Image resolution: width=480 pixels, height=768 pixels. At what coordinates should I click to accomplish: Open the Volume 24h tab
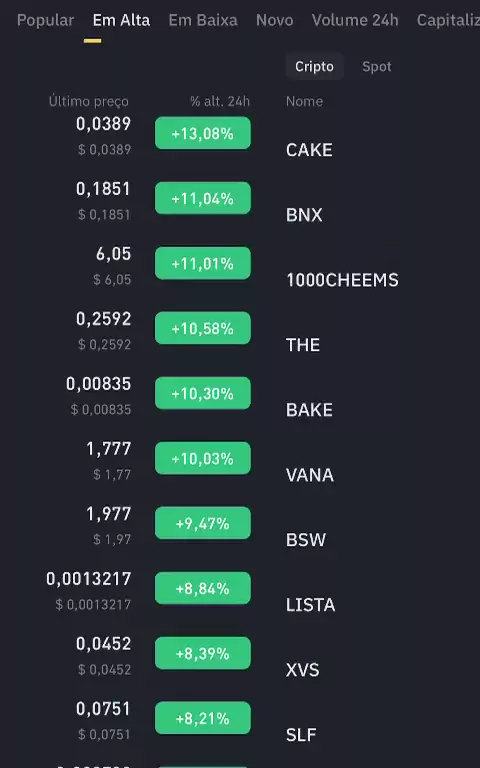pos(355,20)
